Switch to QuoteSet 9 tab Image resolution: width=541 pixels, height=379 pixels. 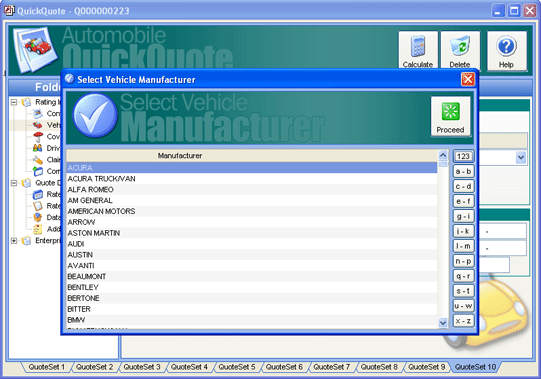click(x=427, y=367)
